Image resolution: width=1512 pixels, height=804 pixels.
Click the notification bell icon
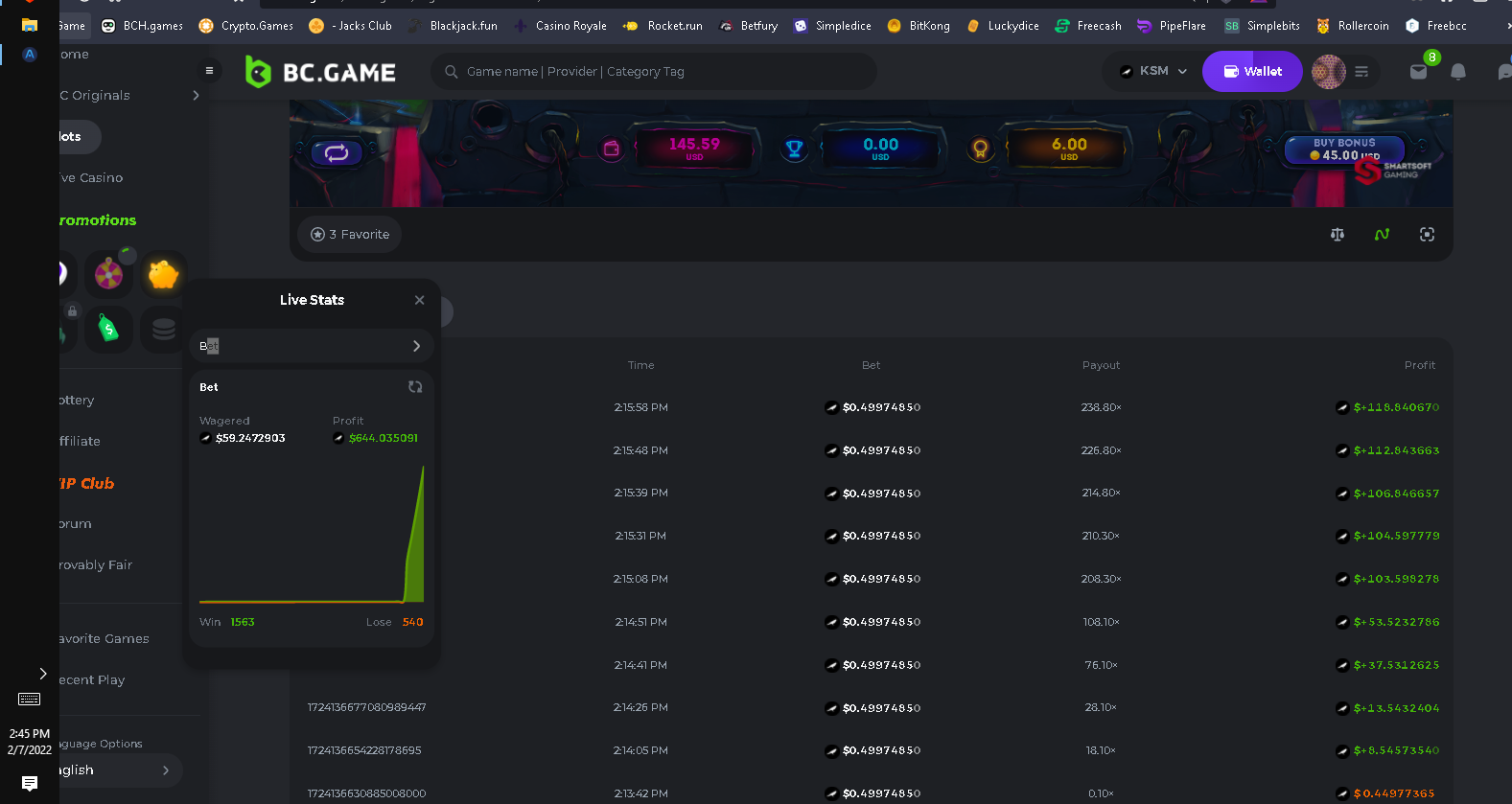coord(1457,72)
